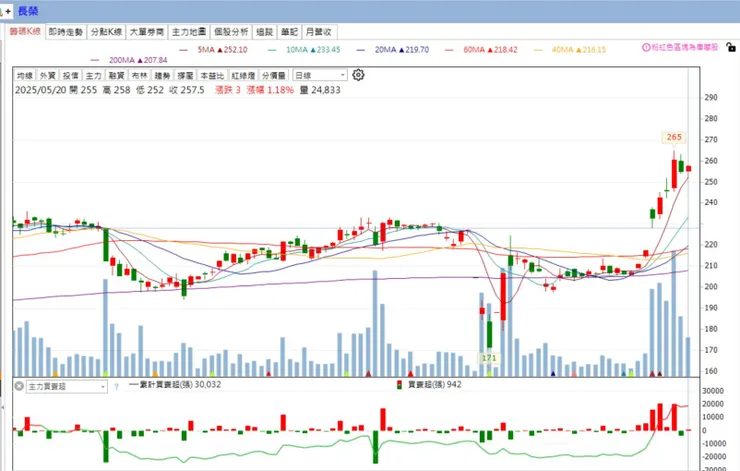Viewport: 740px width, 471px height.
Task: Click the 累計買賣超(張) 30,032 legend
Action: point(175,385)
